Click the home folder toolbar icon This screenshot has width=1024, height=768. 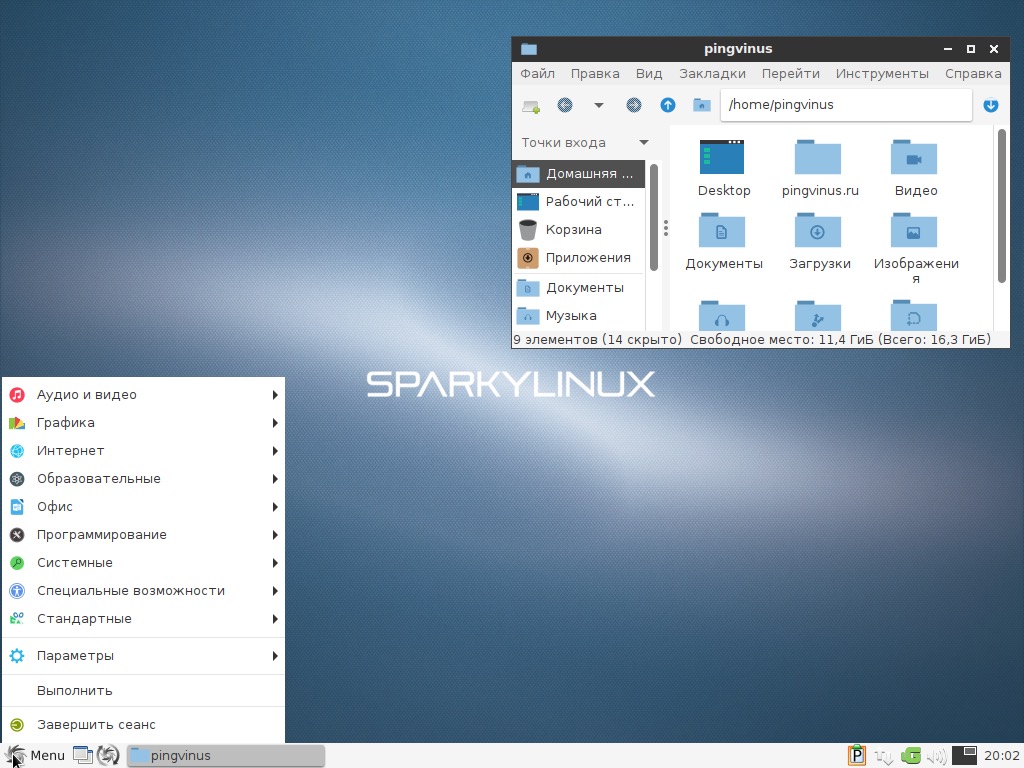tap(702, 105)
